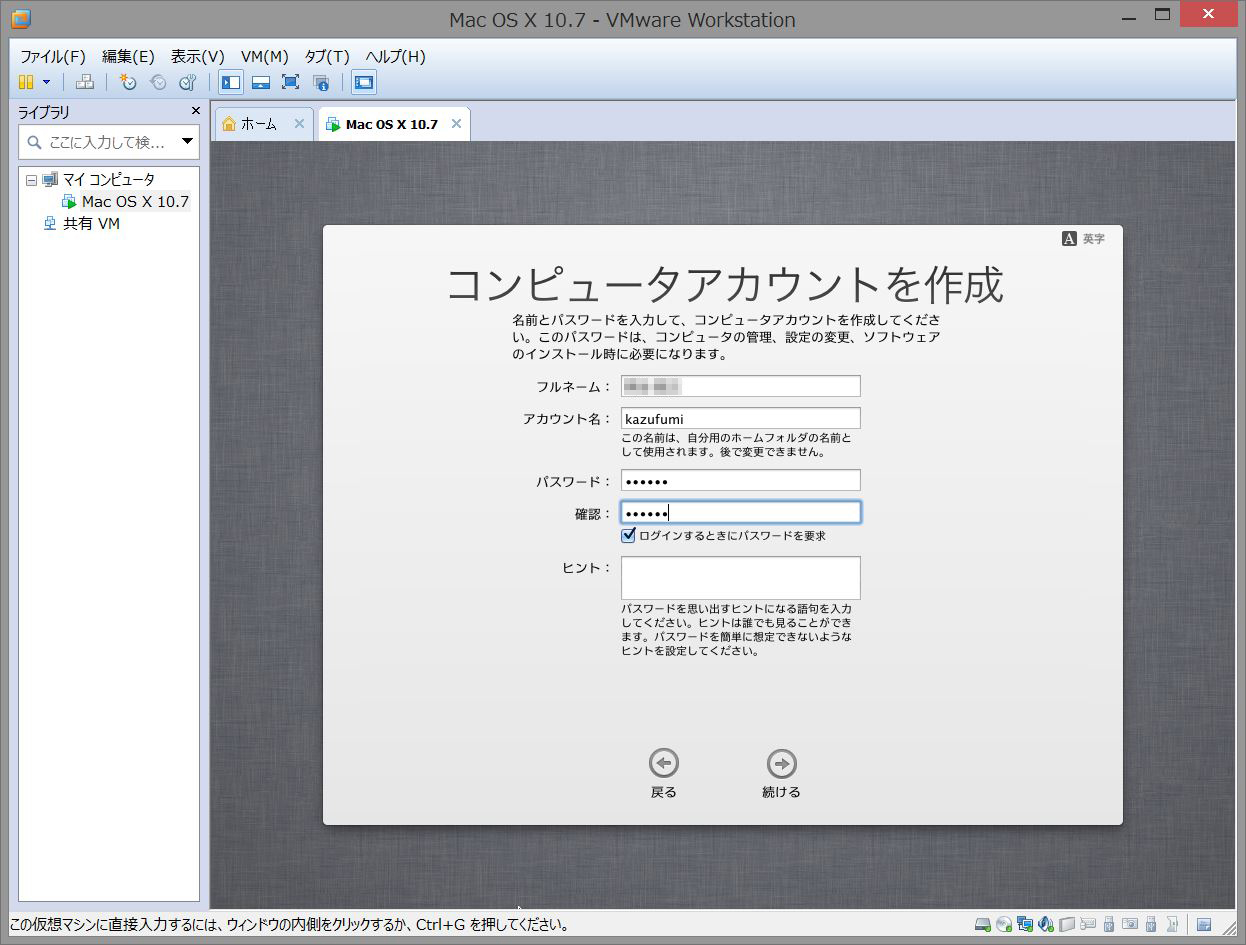Go back with the 戻る arrow button
The width and height of the screenshot is (1246, 945).
(x=664, y=764)
